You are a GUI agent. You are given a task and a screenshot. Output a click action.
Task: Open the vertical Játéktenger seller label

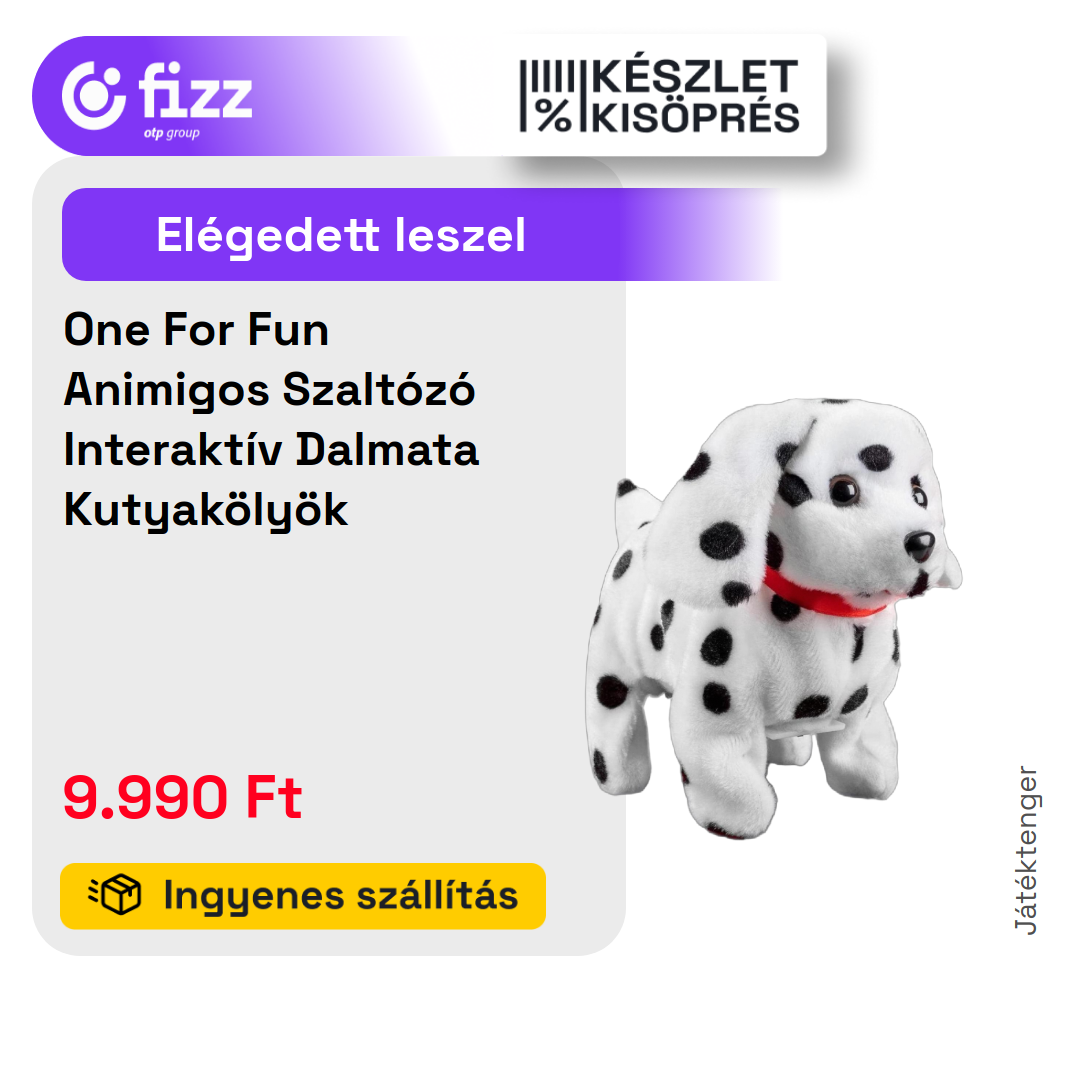pos(1026,851)
